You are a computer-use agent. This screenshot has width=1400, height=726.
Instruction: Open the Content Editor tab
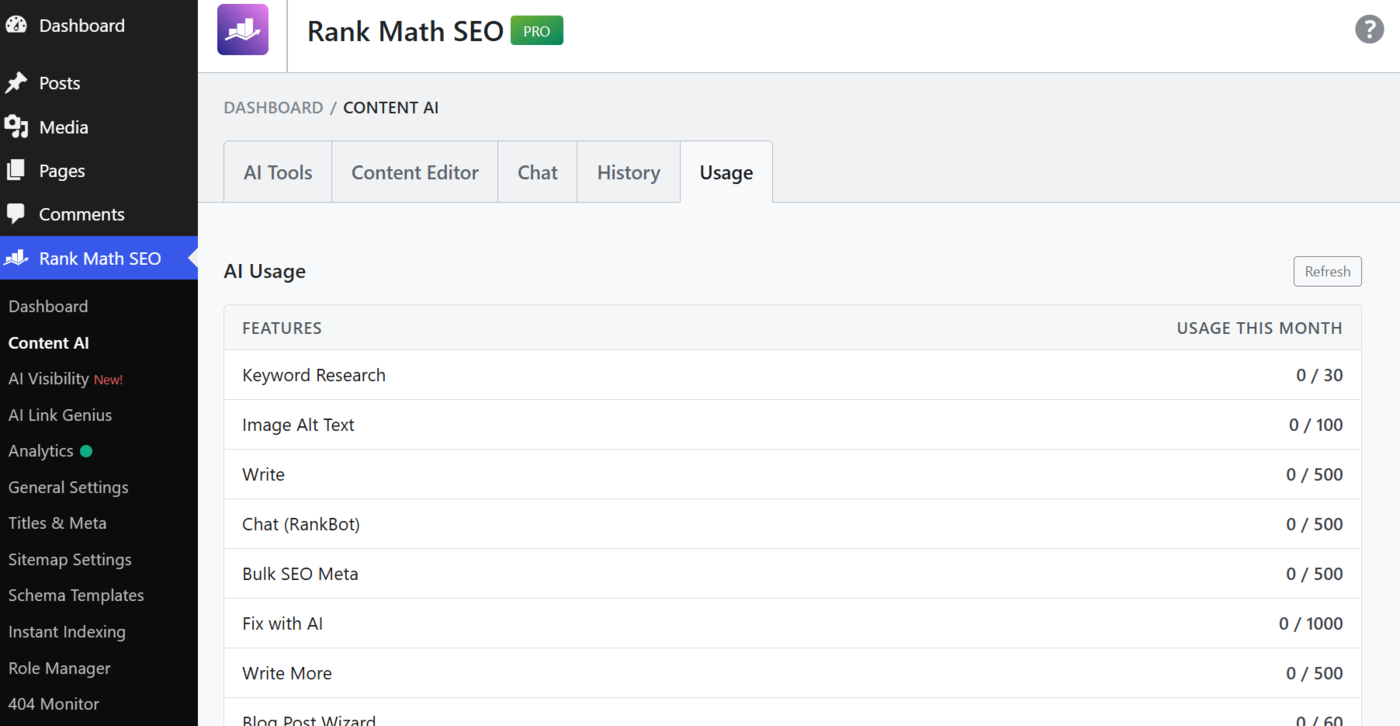(x=415, y=172)
